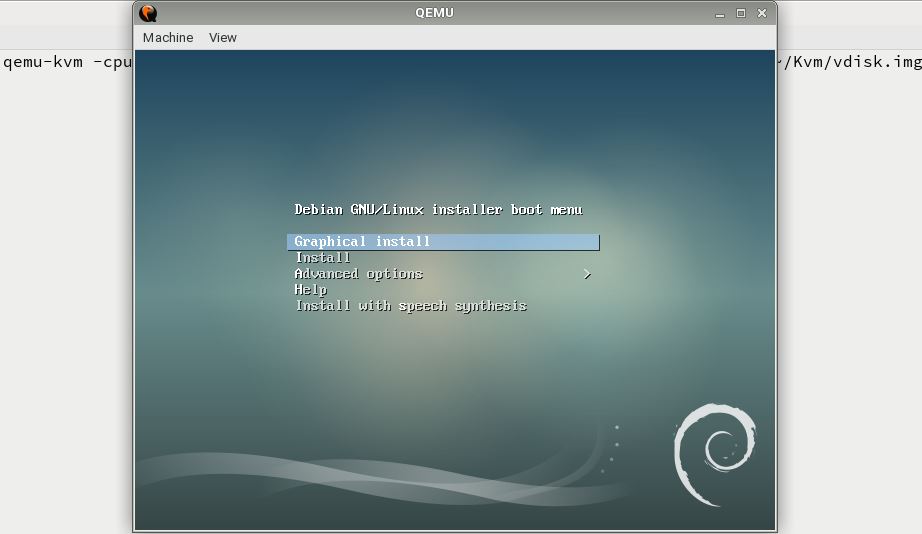
Task: Minimize the QEMU window
Action: point(720,14)
